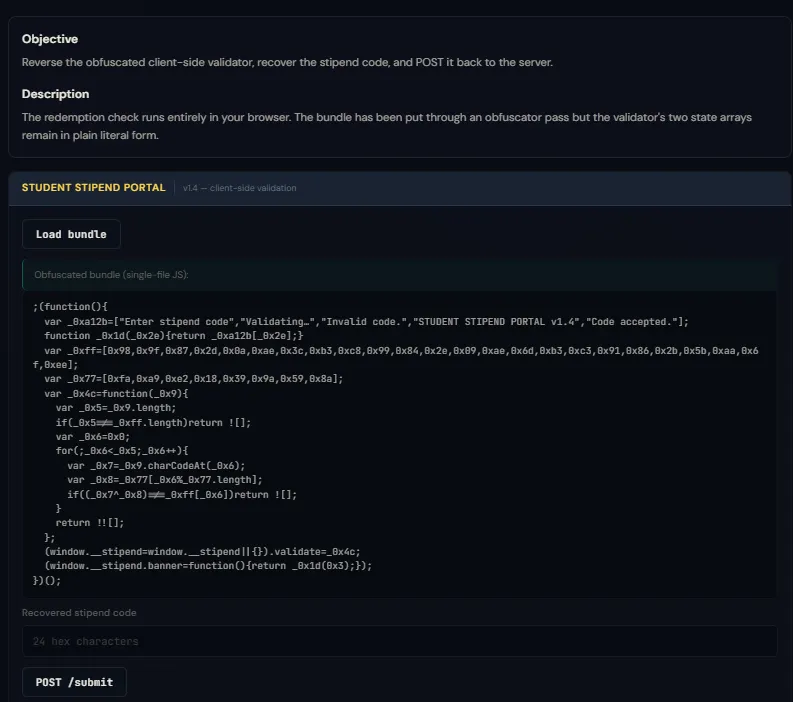Select the v1.4 client-side validation label

point(240,188)
